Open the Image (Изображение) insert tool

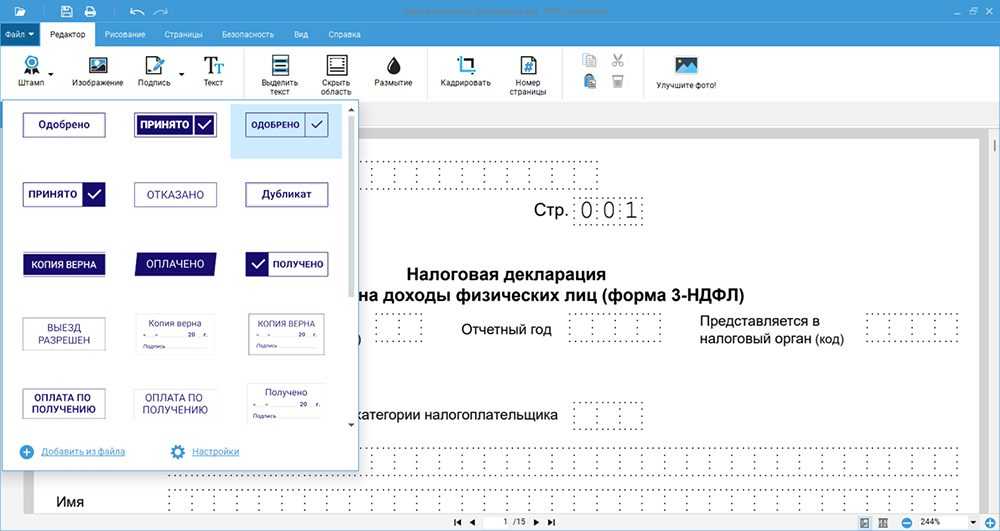tap(97, 72)
